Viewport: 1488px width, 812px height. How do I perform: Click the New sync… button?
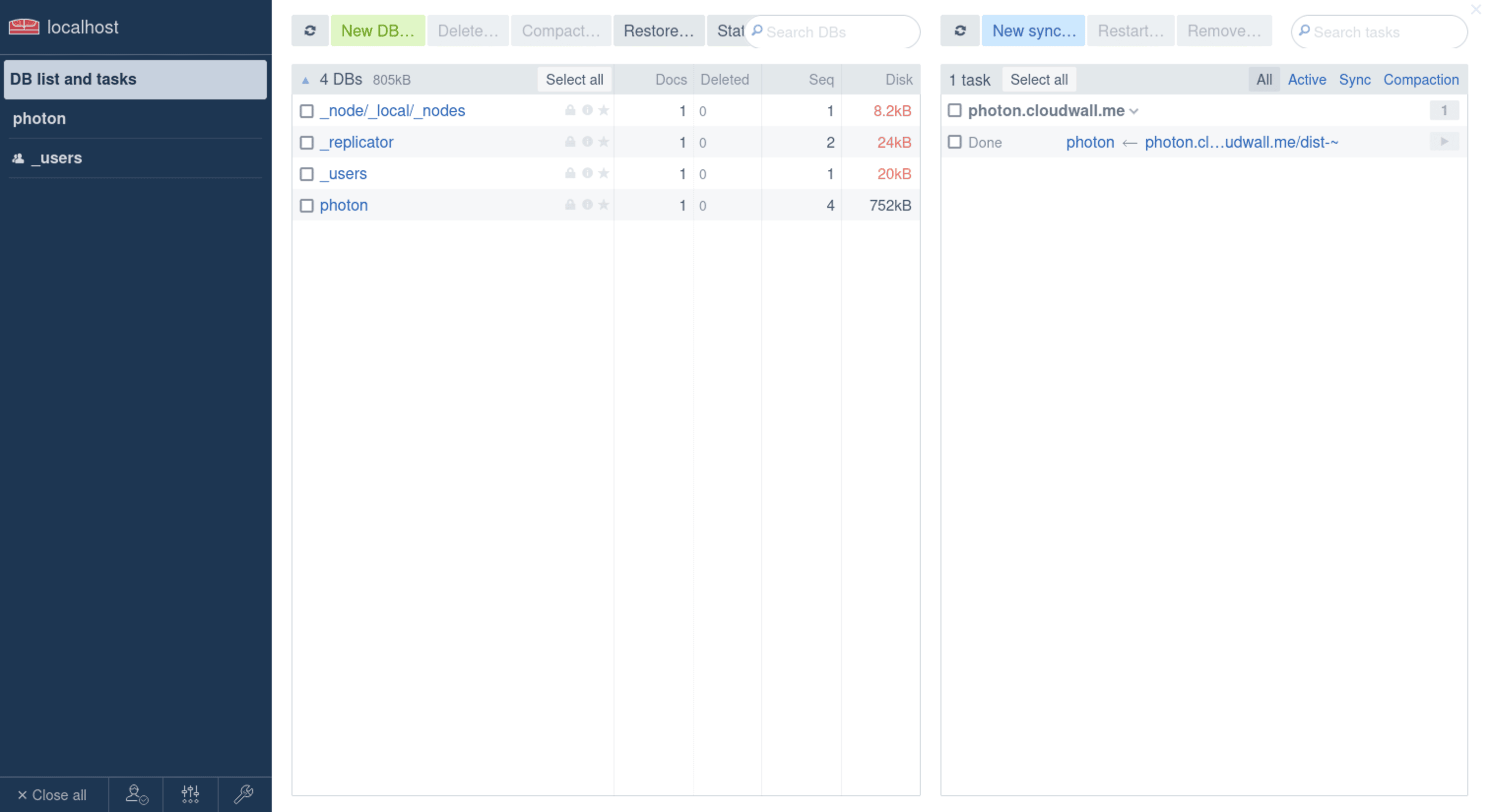[1034, 31]
